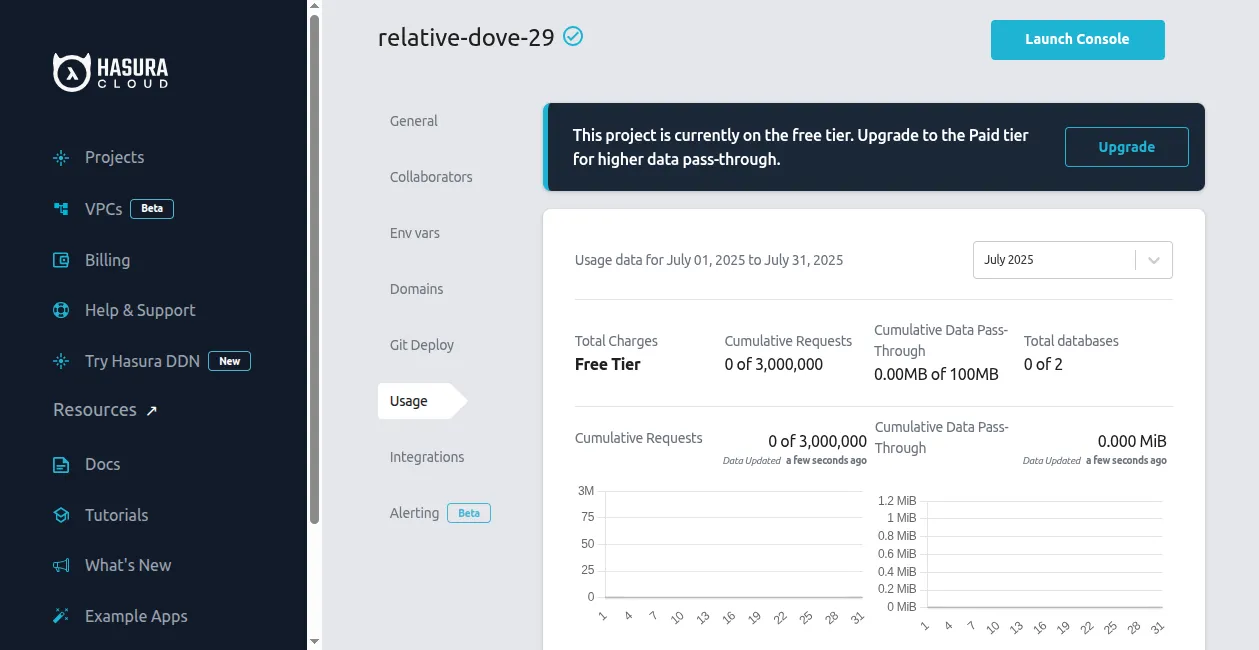Click the Docs document icon

(61, 464)
